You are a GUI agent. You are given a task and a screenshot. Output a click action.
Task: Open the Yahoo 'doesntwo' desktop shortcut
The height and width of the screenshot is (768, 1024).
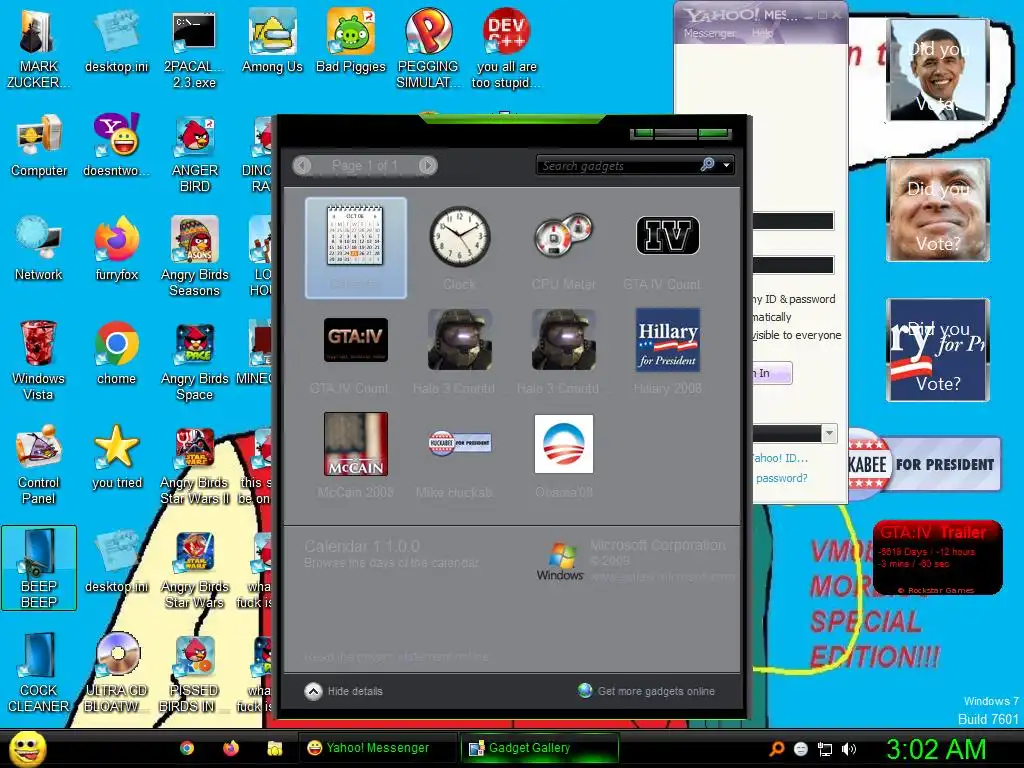click(x=116, y=146)
